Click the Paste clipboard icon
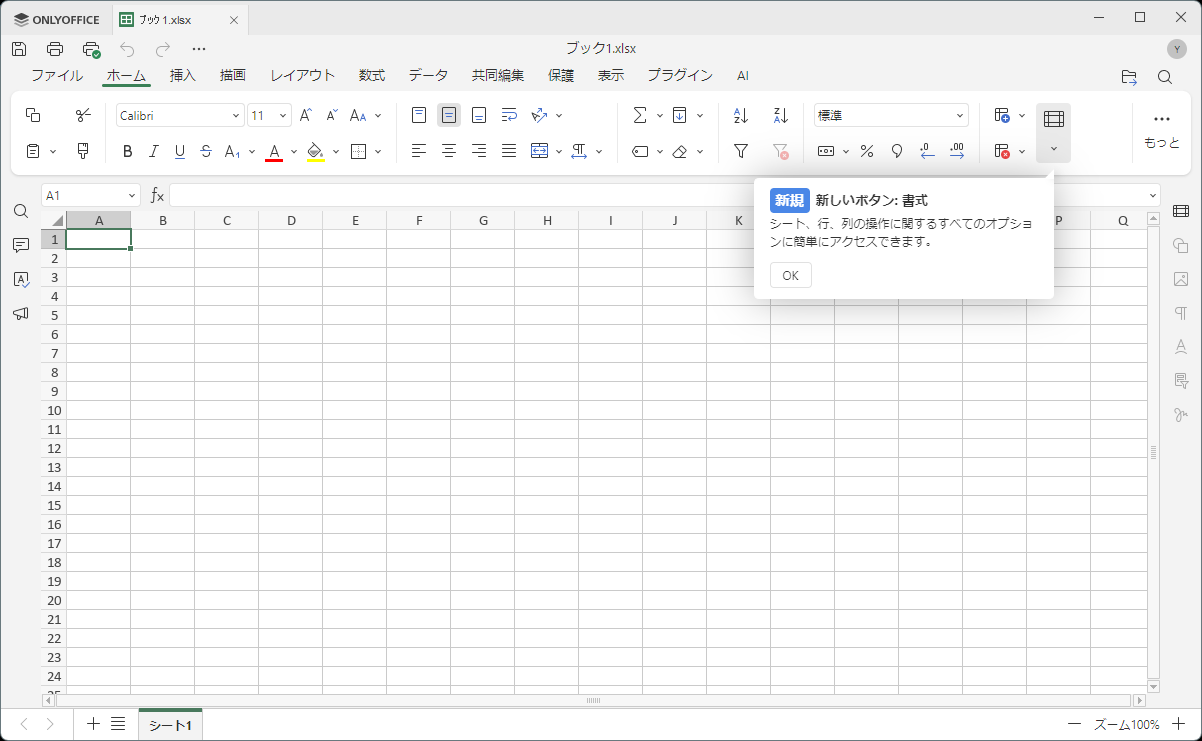 (x=33, y=151)
